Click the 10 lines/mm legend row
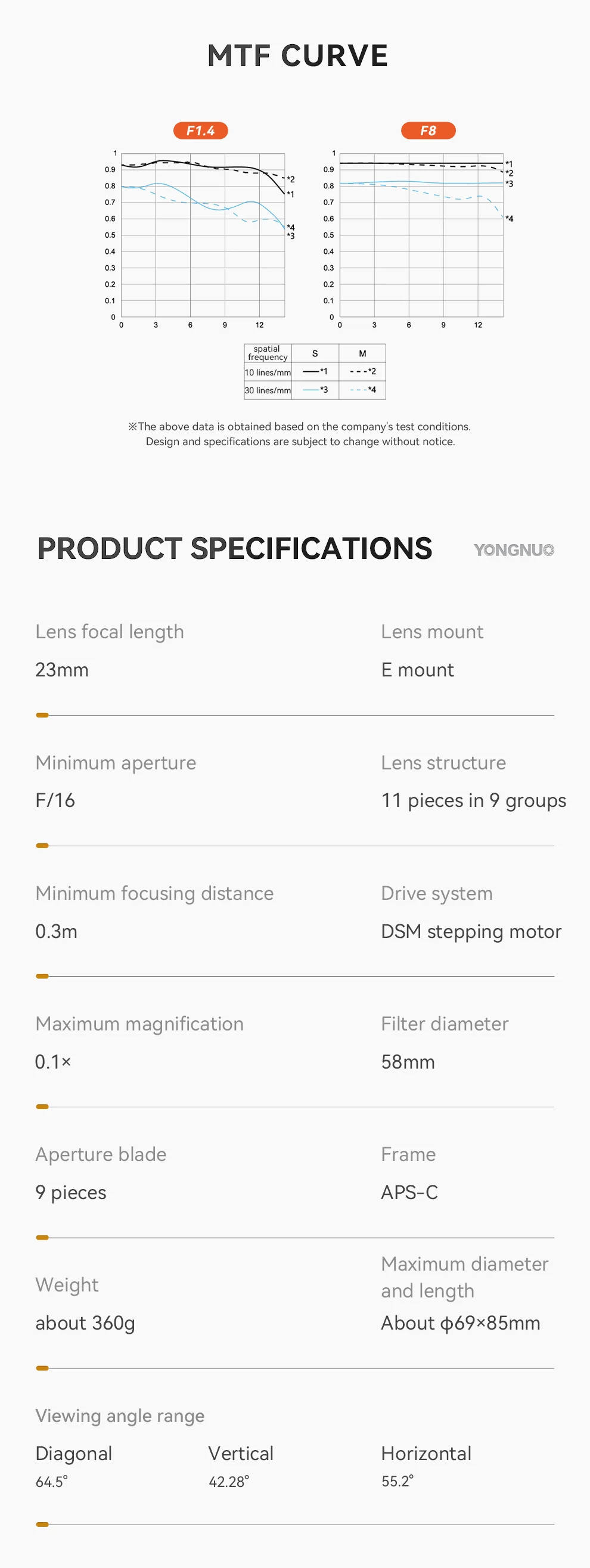This screenshot has height=1568, width=590. click(x=315, y=372)
